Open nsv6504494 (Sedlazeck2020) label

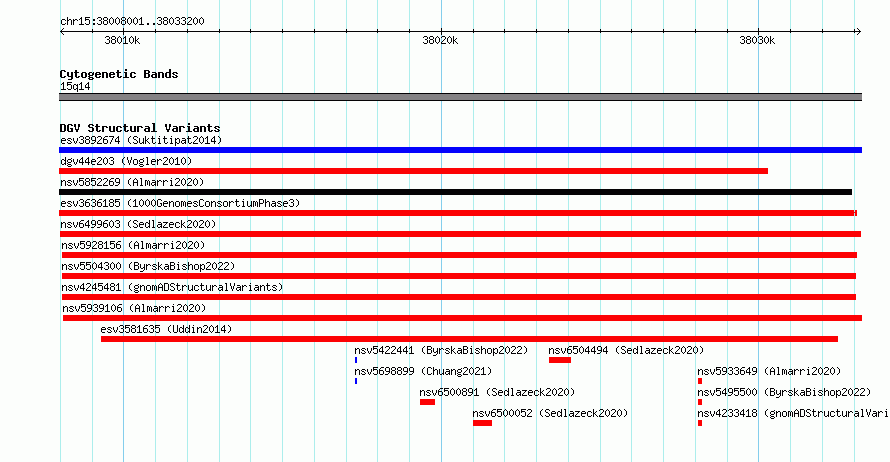[626, 350]
